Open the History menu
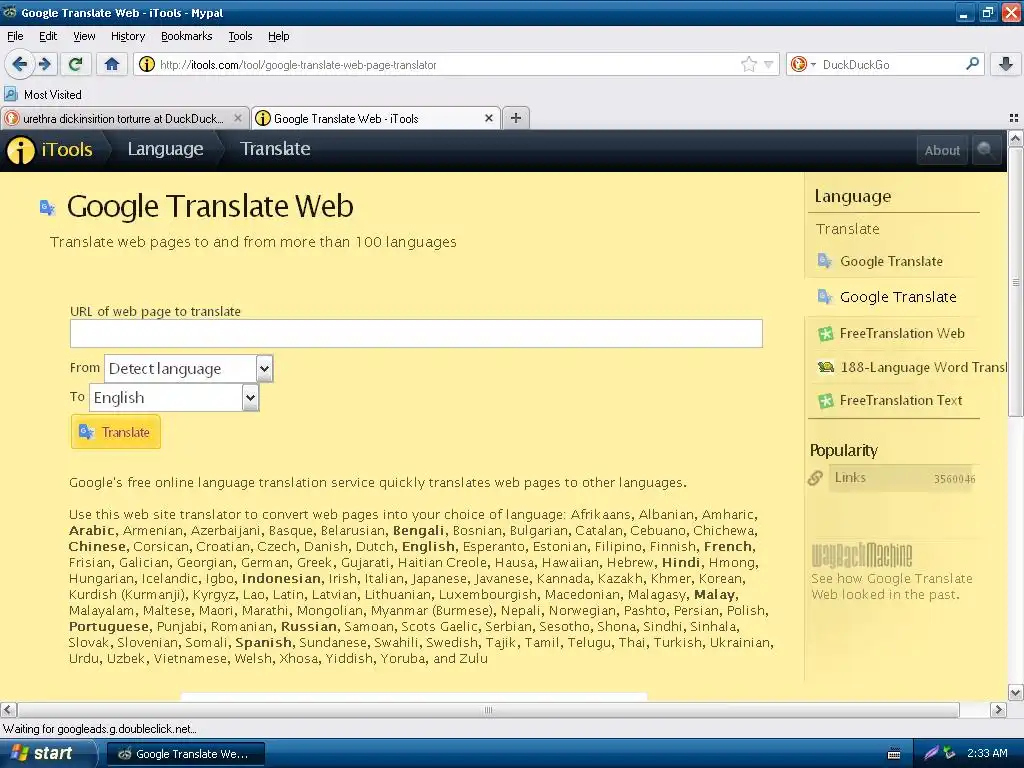 click(128, 36)
